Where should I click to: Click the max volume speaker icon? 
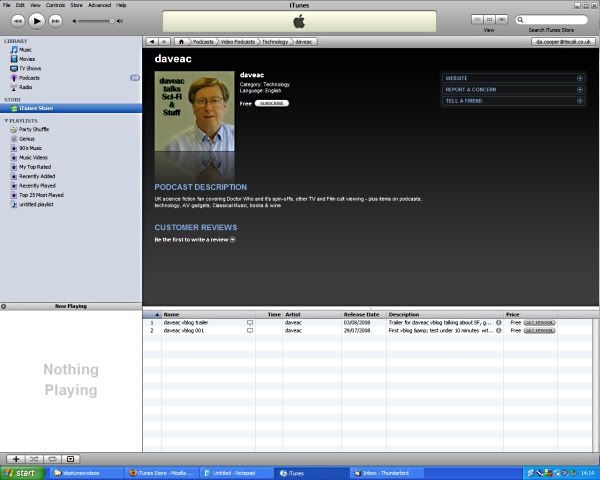pos(120,21)
